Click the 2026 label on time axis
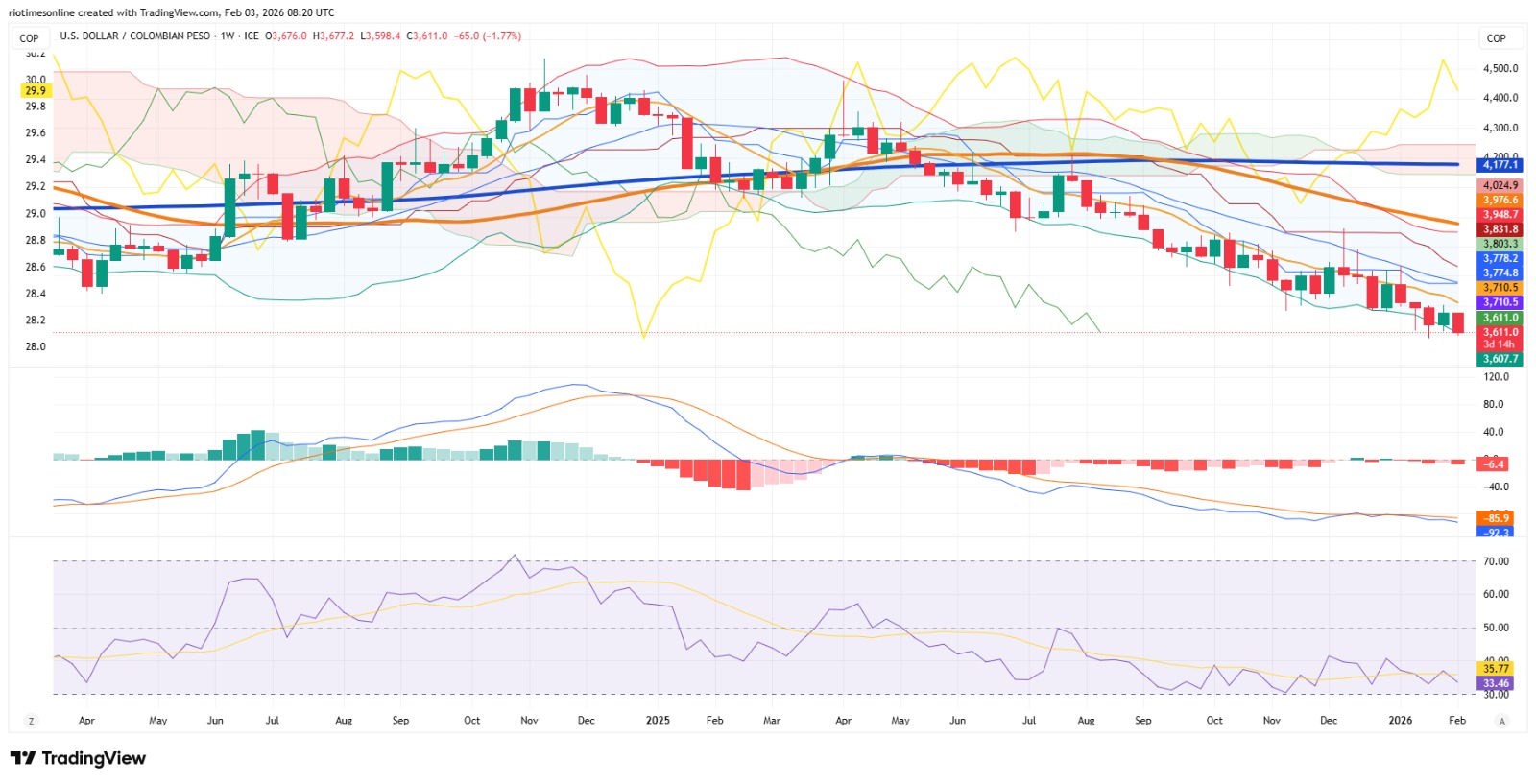The image size is (1536, 784). click(x=1401, y=720)
